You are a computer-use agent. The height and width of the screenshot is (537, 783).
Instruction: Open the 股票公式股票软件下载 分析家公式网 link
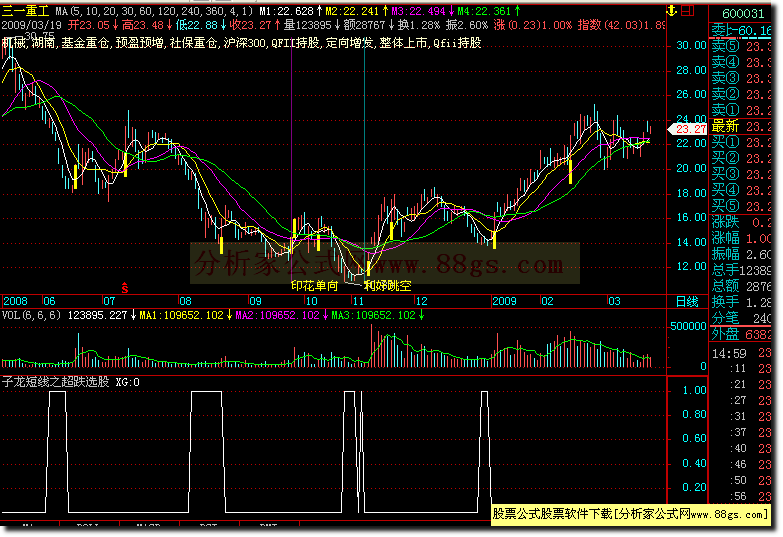point(629,514)
